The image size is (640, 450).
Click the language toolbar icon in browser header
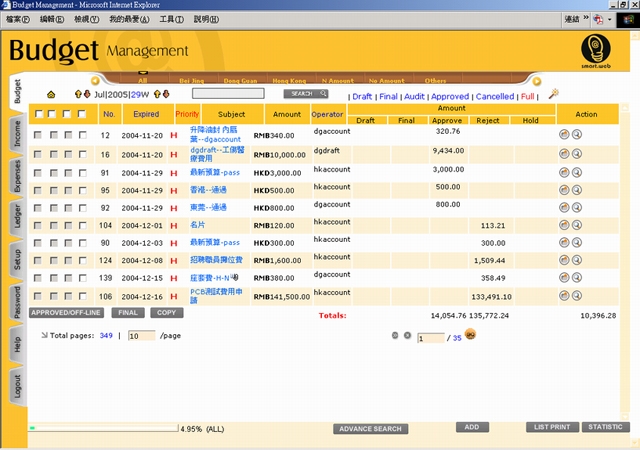tap(598, 19)
